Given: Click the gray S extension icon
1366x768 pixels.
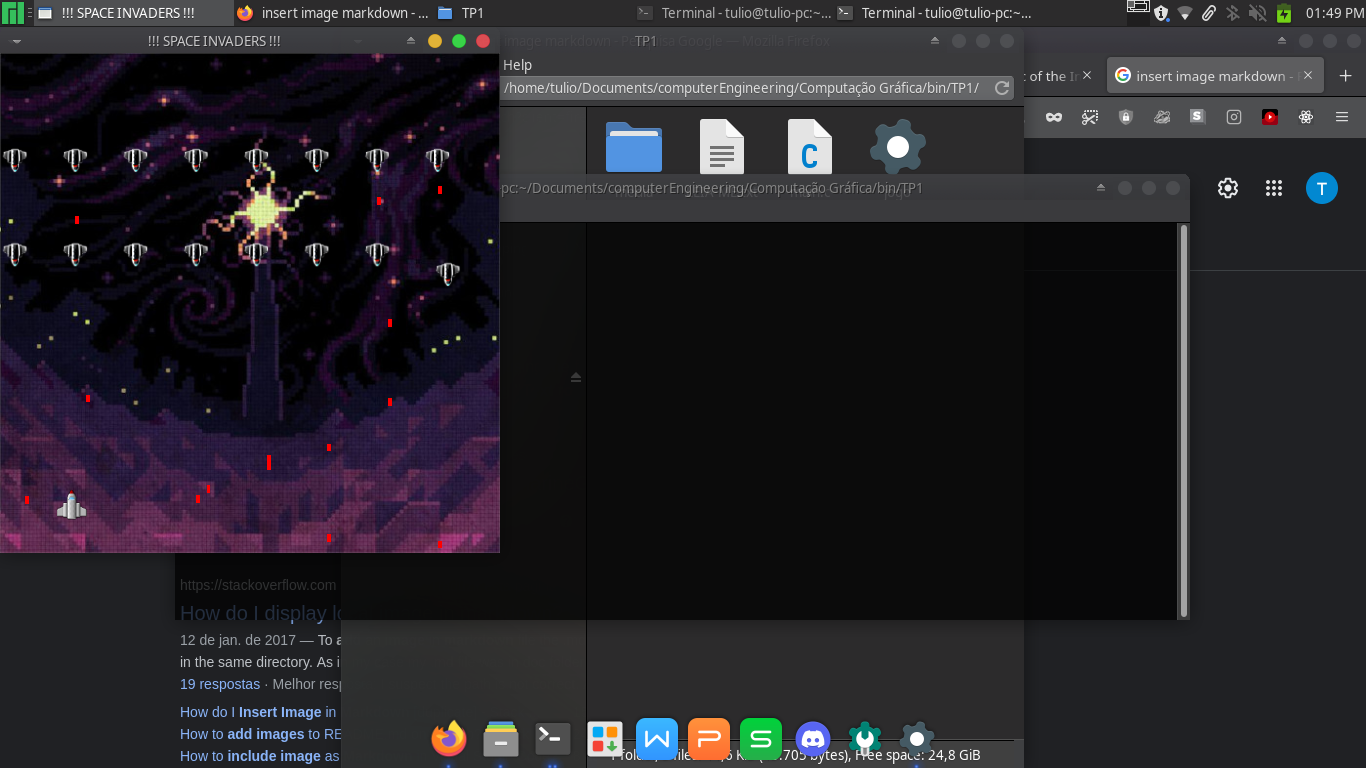Looking at the screenshot, I should pos(1198,117).
